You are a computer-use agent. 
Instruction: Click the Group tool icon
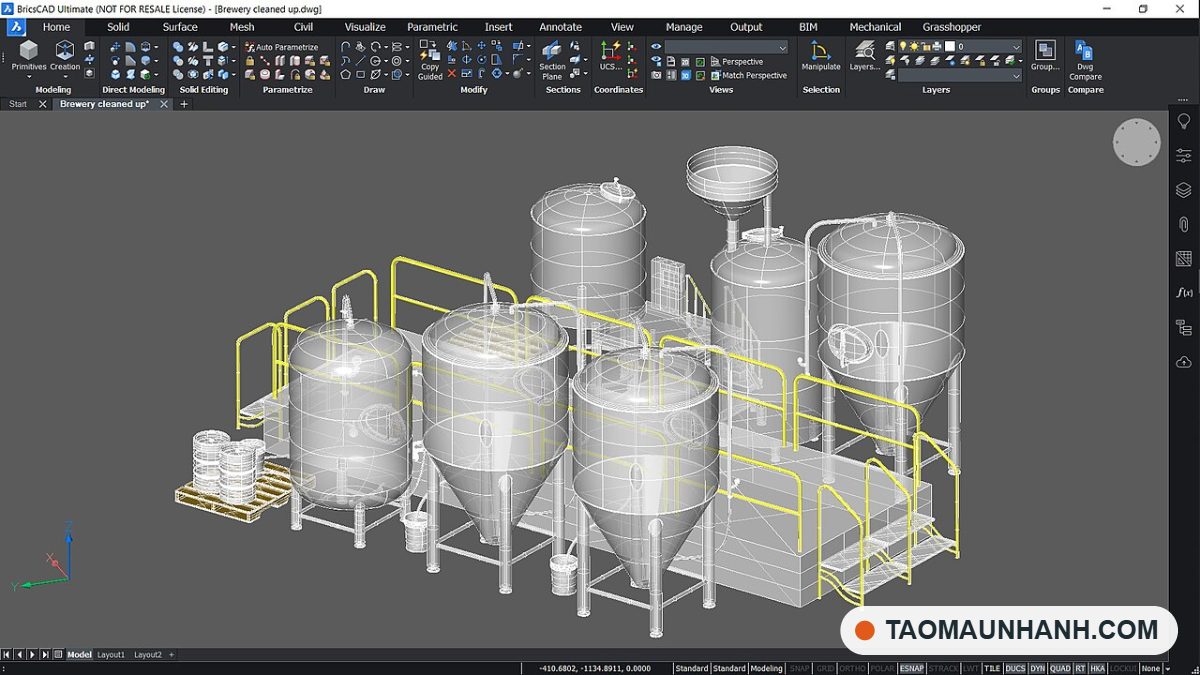click(x=1045, y=55)
